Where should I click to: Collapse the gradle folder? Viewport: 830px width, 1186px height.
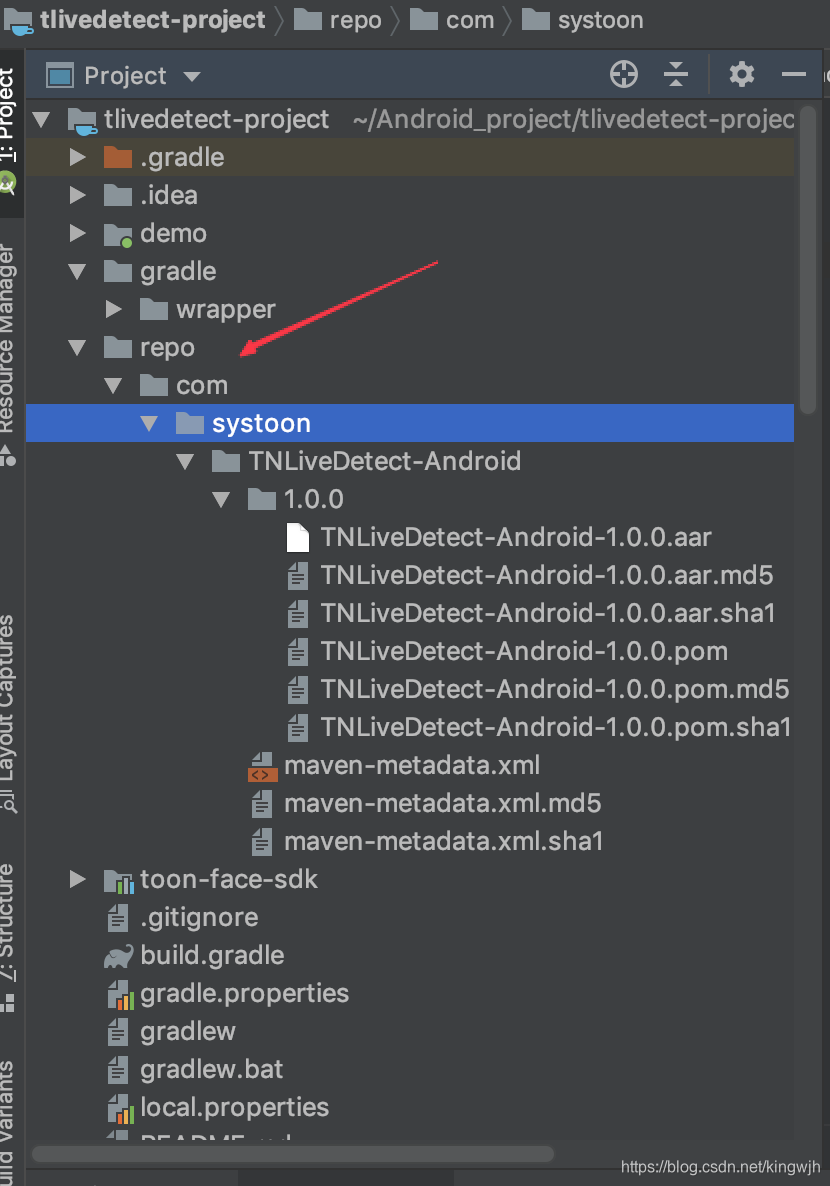pyautogui.click(x=77, y=272)
